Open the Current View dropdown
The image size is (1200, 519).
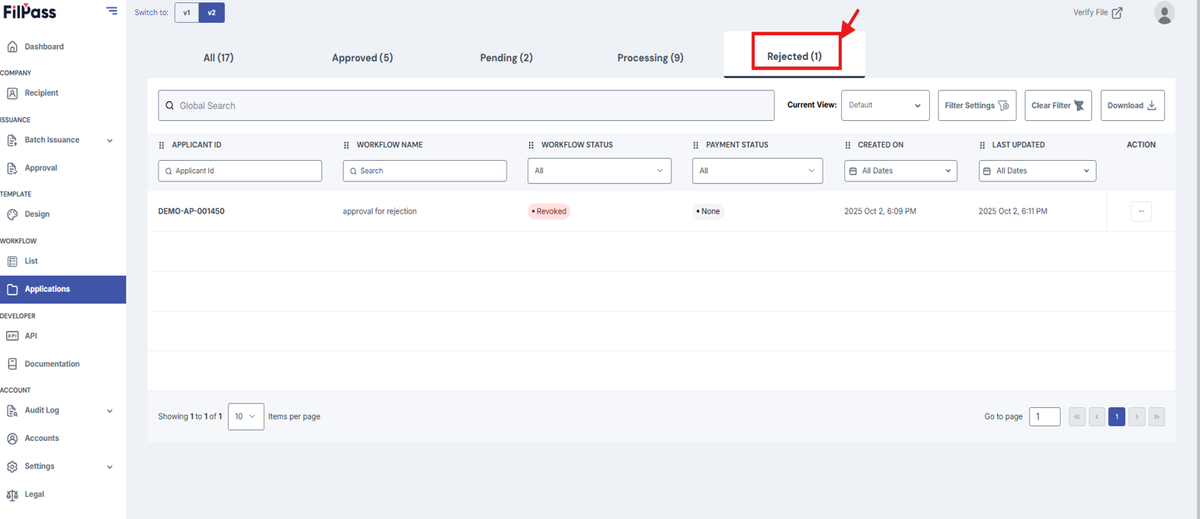coord(885,105)
